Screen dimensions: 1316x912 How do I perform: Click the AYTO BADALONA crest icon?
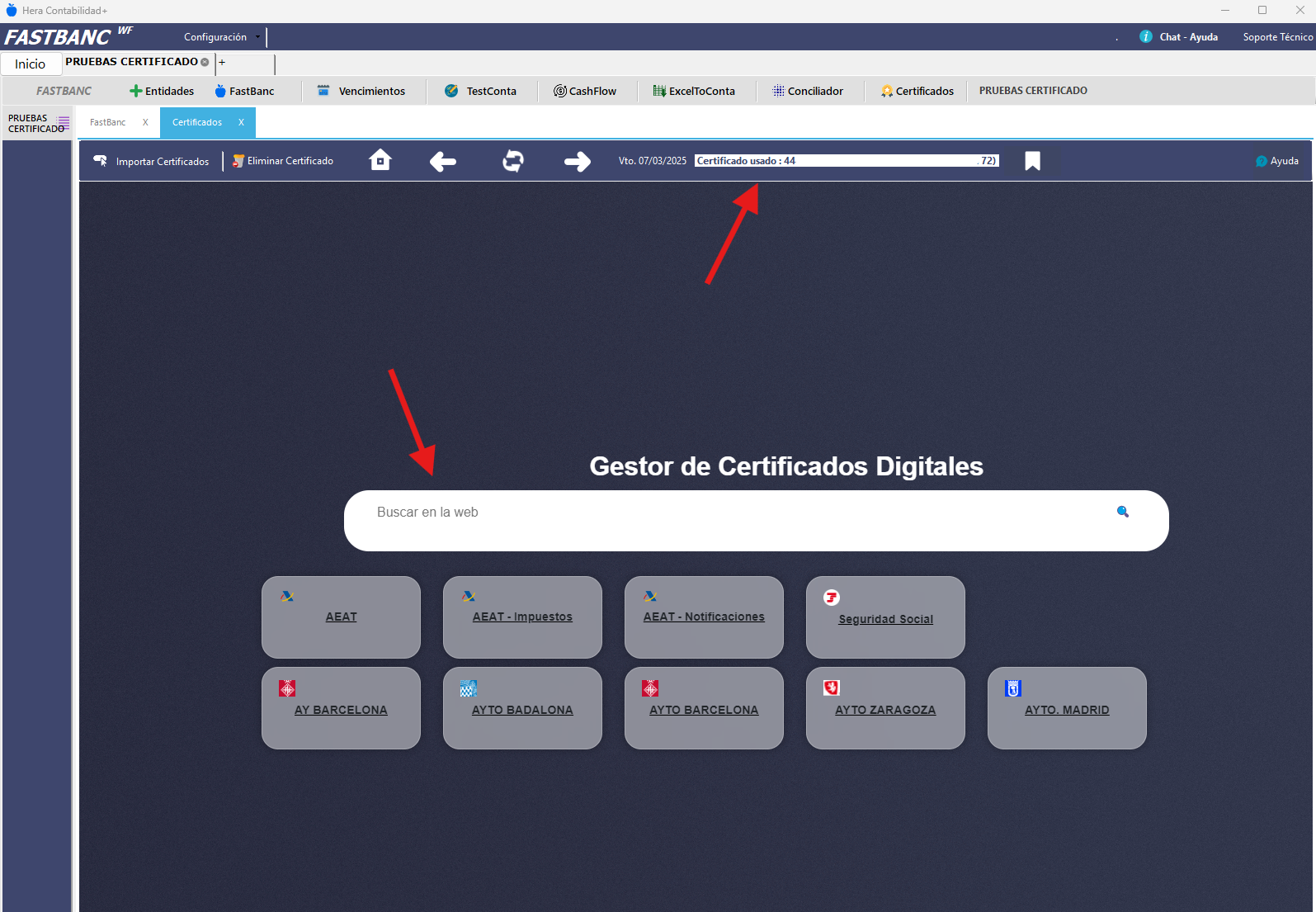pyautogui.click(x=469, y=688)
